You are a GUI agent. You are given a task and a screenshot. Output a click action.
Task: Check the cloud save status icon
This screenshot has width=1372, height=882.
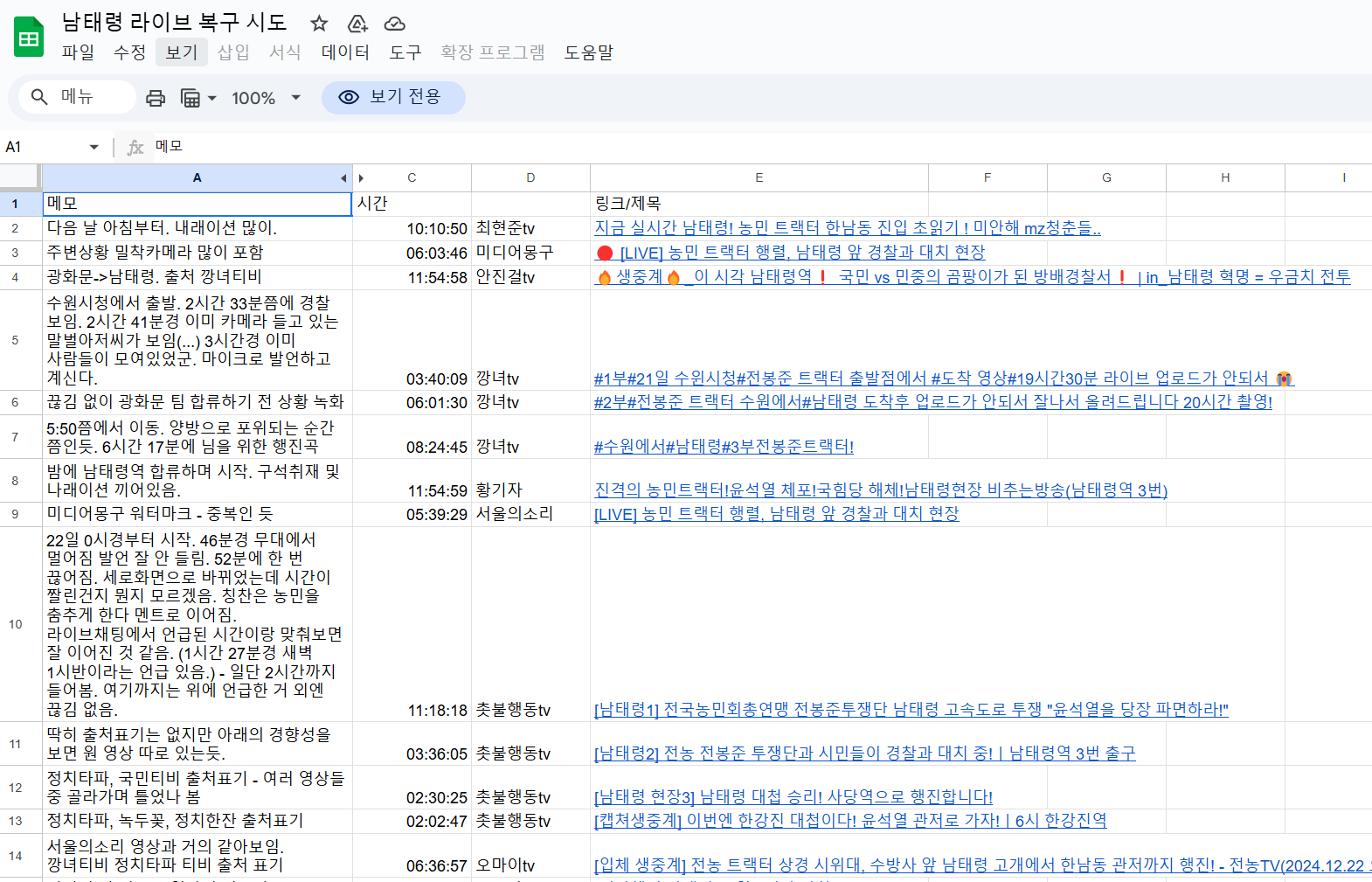pos(395,24)
